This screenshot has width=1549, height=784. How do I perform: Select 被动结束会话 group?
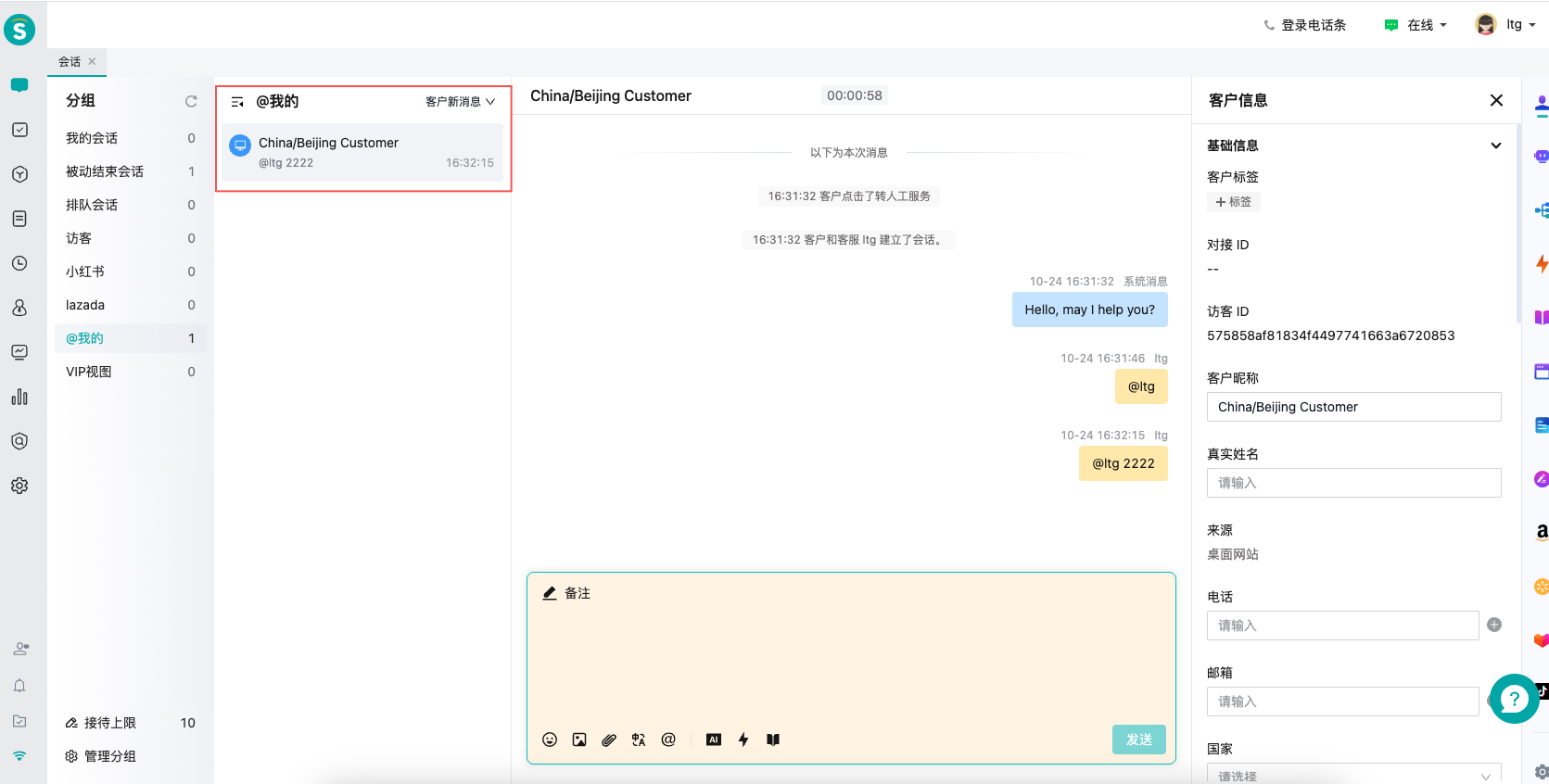(105, 171)
